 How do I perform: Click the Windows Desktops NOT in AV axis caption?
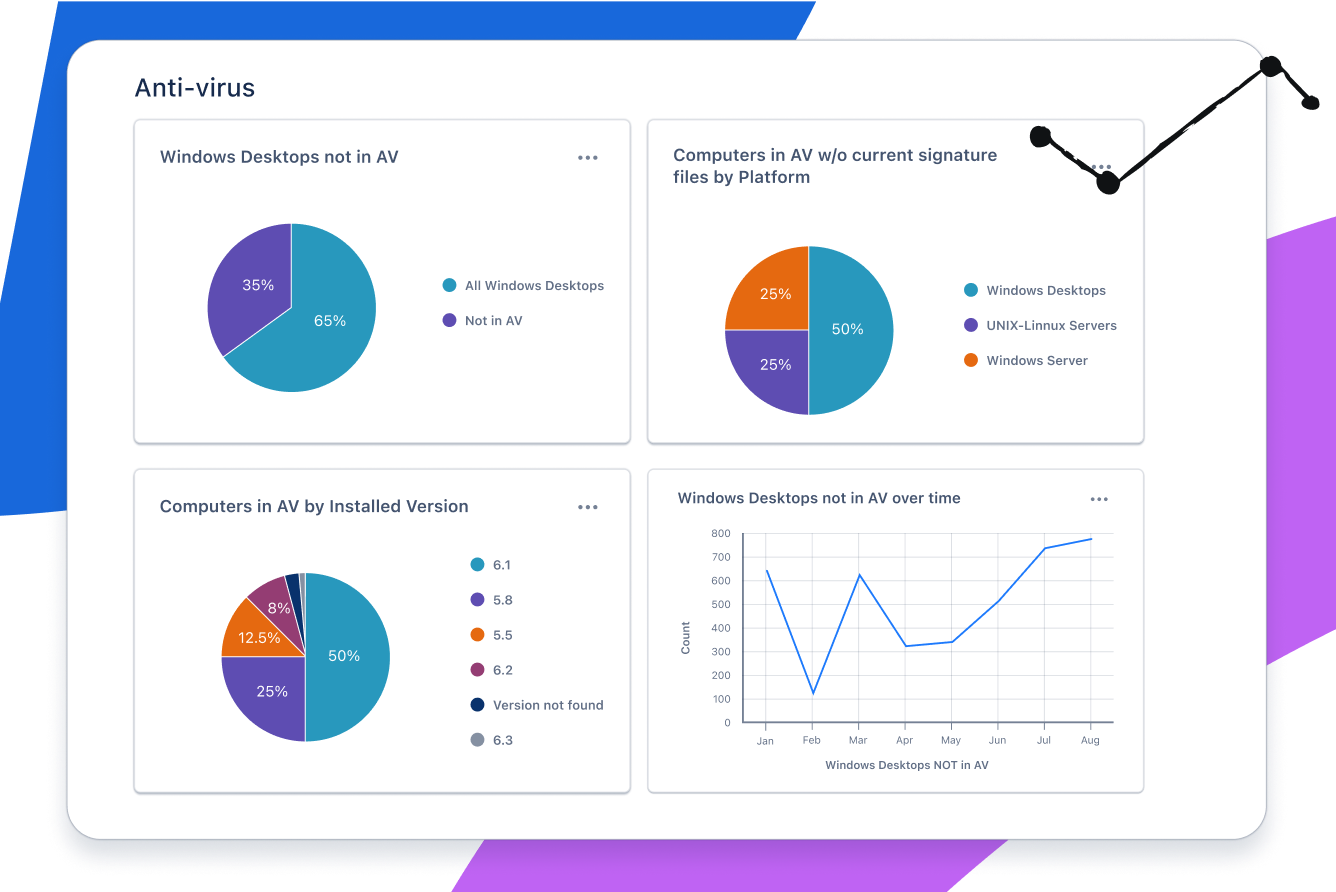907,765
